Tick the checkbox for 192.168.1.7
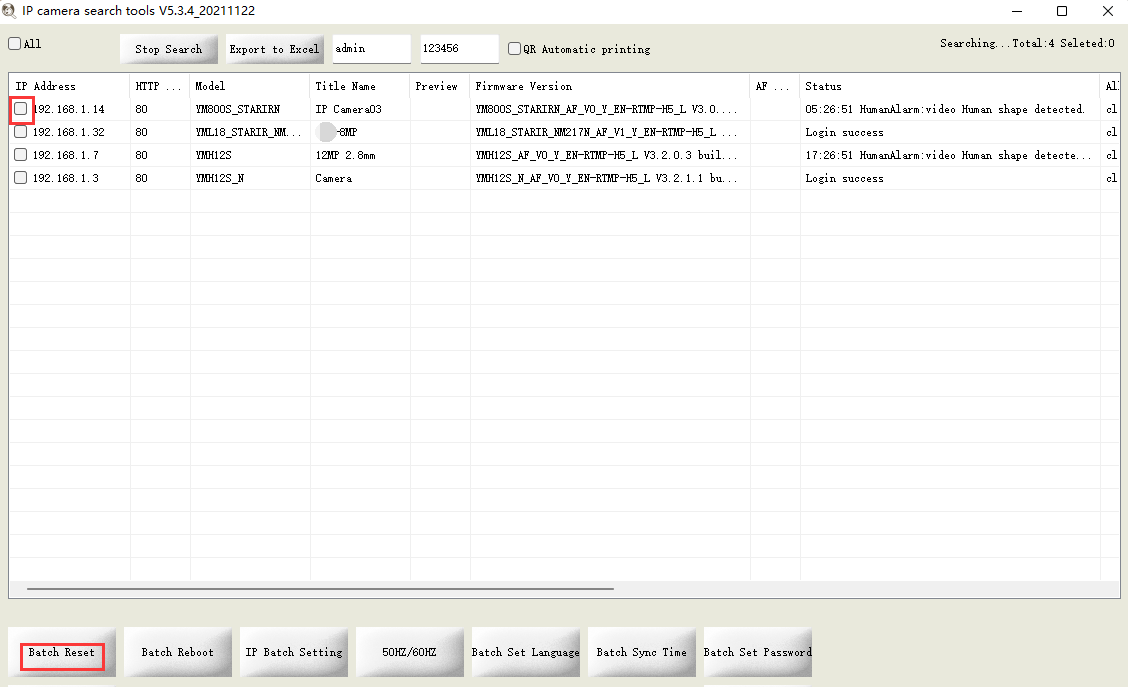 tap(21, 155)
